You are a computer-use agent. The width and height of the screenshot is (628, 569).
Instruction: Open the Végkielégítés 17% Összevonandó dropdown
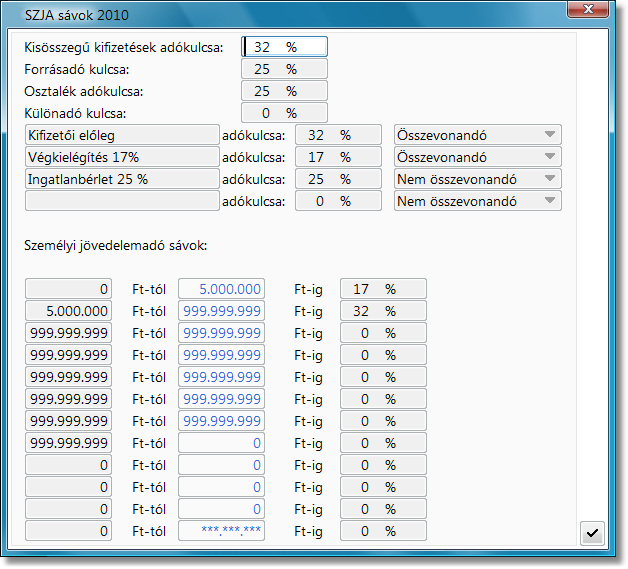pos(477,157)
